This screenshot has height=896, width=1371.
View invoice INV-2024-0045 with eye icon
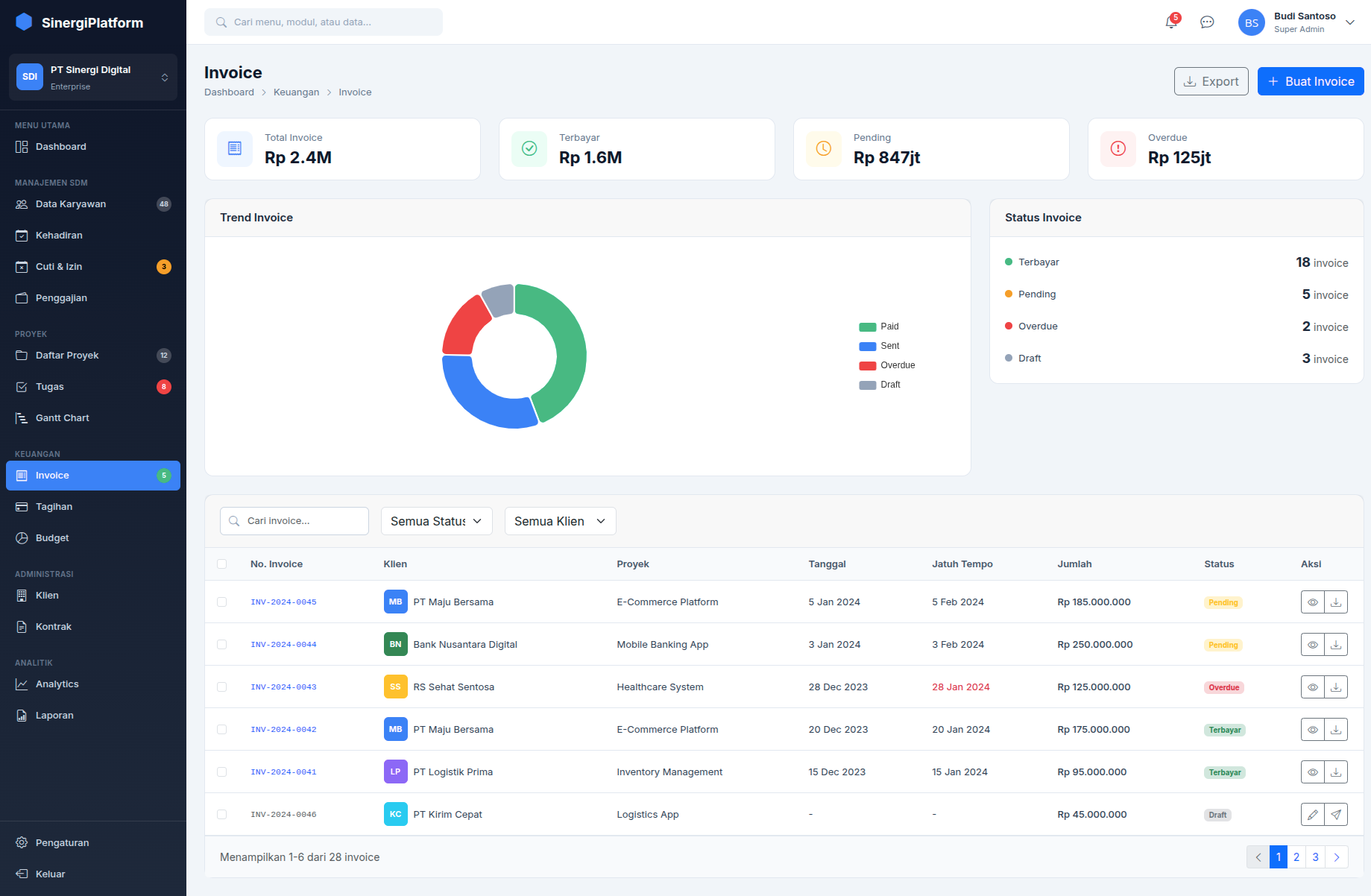tap(1313, 602)
